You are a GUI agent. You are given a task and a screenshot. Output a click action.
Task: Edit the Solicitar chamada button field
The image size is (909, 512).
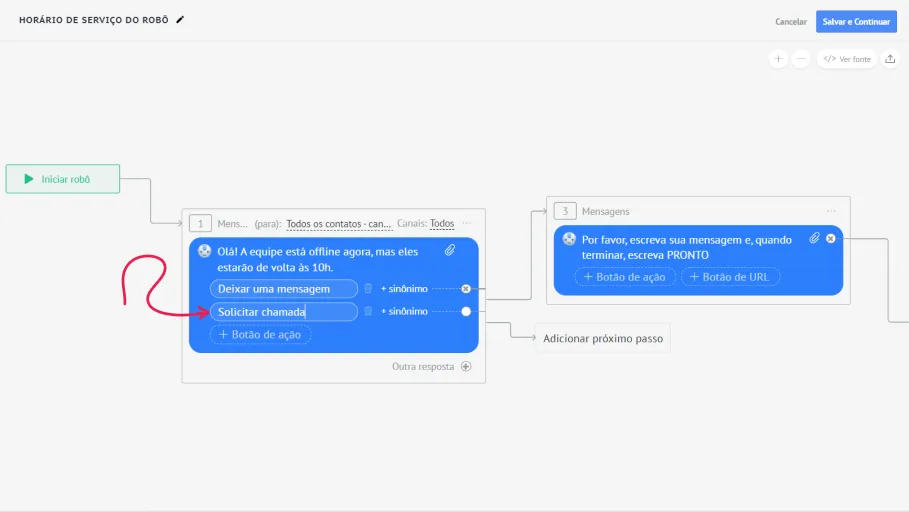coord(283,312)
